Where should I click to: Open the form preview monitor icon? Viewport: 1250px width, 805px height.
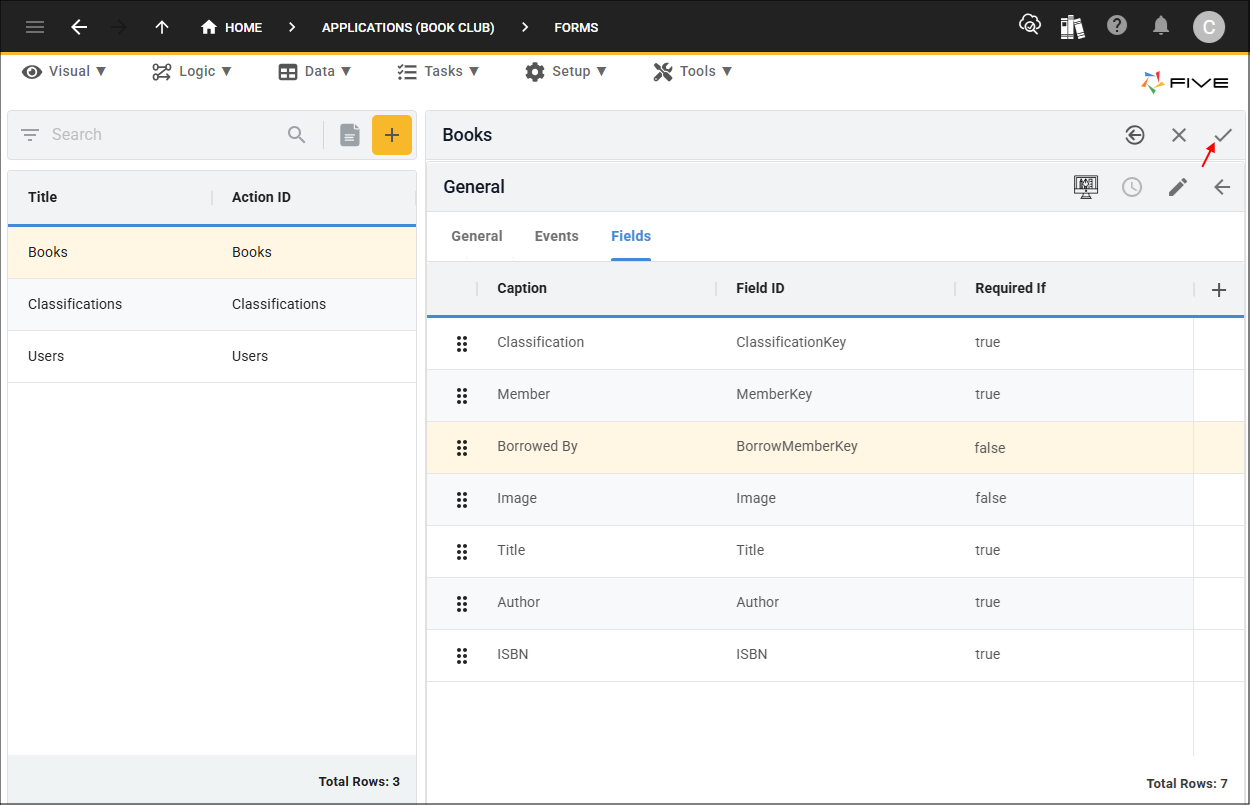pos(1086,187)
